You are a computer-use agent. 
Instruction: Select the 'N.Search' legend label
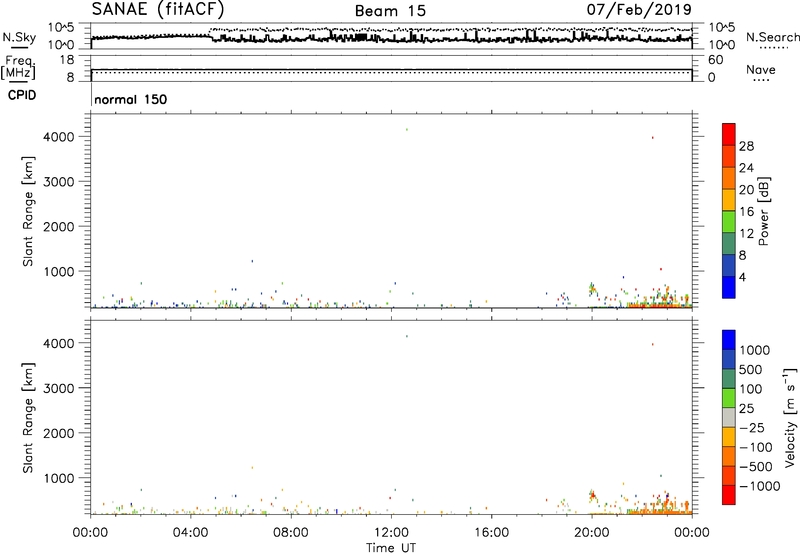pos(772,37)
